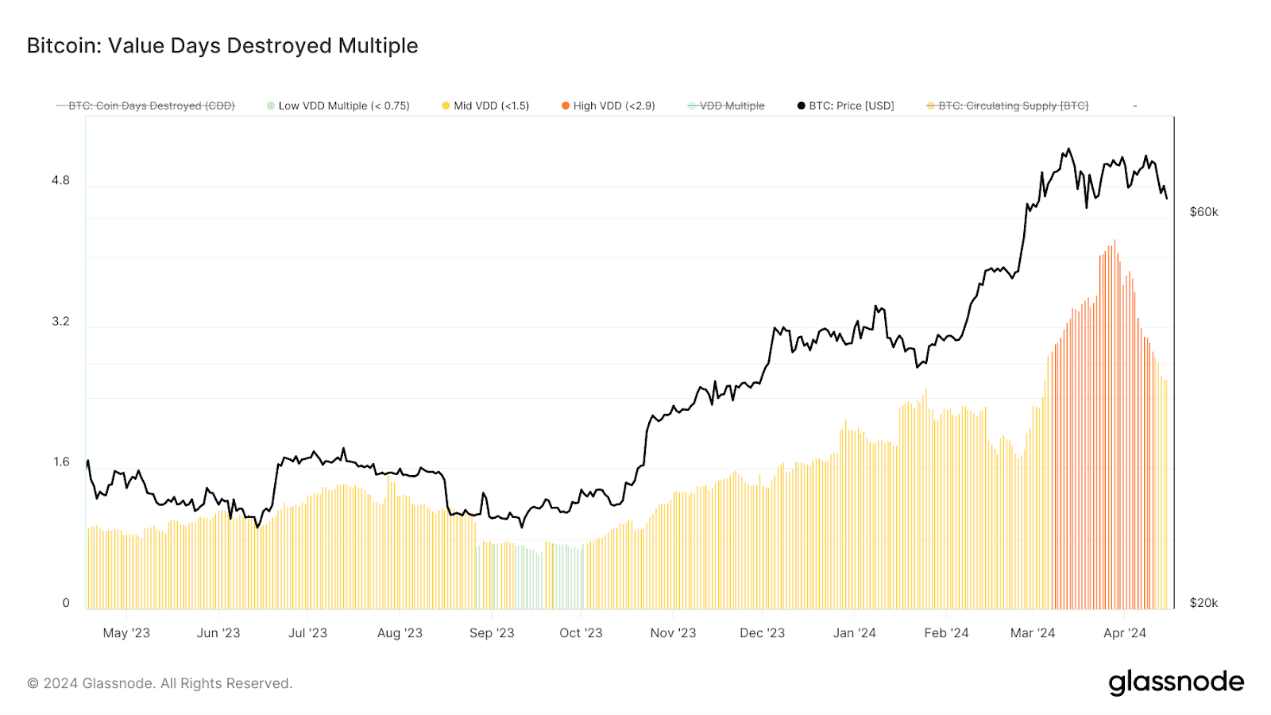Click the Circulating Supply legend marker dot
Screen dimensions: 1271x715
tap(930, 105)
